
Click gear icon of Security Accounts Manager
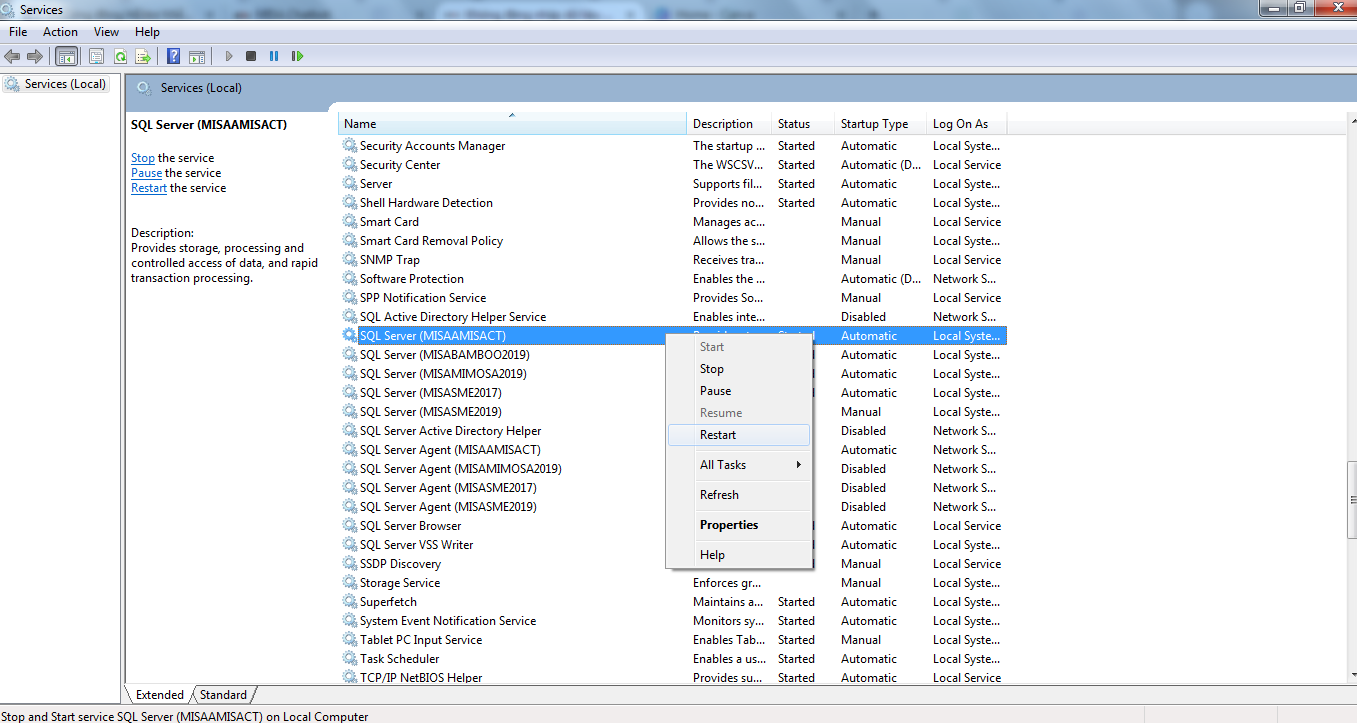pos(349,146)
